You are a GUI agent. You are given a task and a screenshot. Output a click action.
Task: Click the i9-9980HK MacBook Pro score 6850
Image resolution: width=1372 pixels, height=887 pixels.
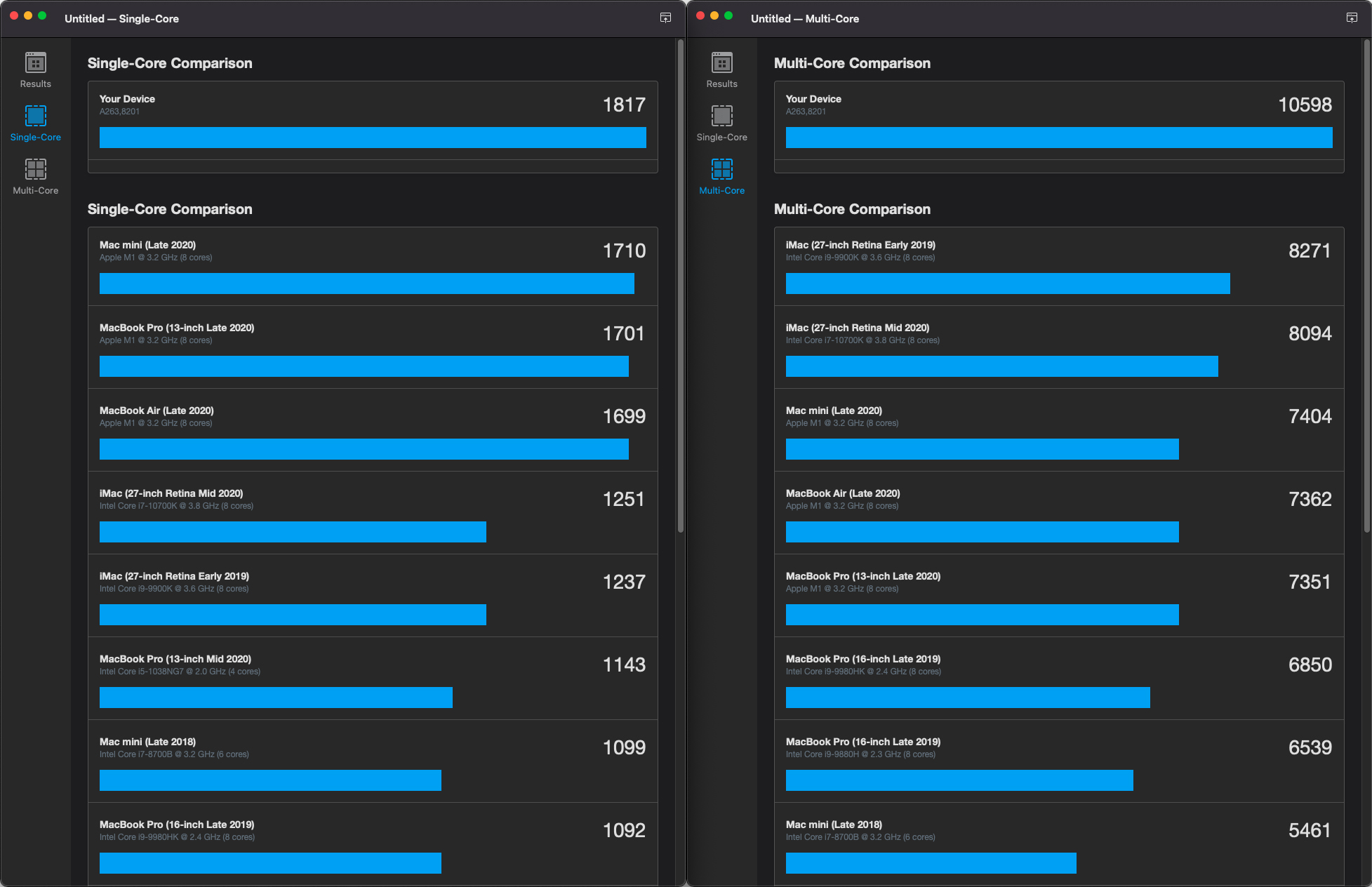pyautogui.click(x=1310, y=665)
